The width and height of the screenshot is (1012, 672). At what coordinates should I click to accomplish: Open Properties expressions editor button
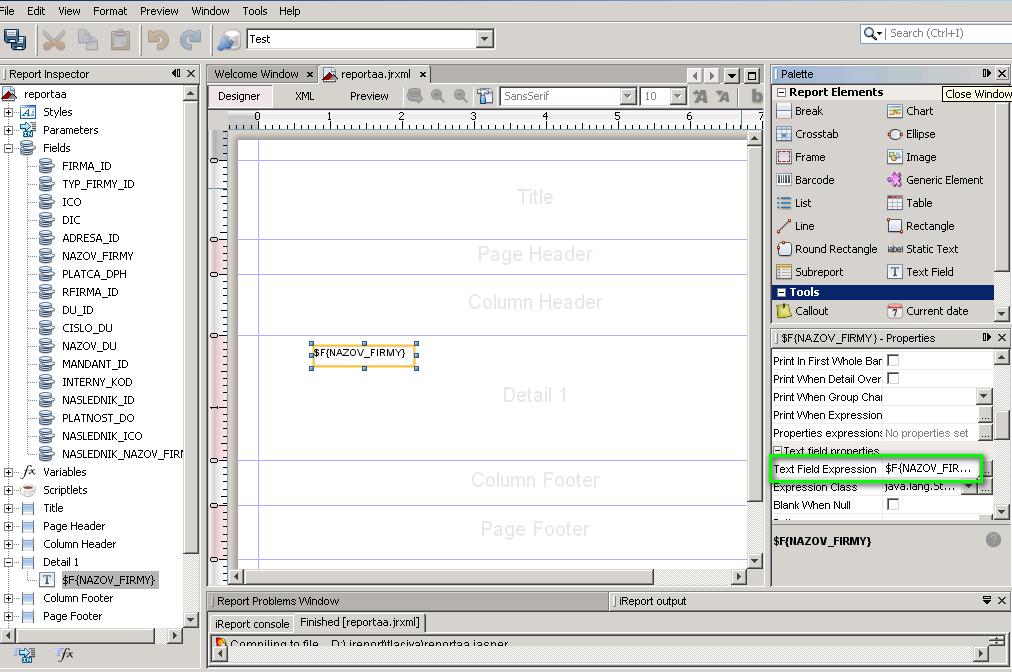985,433
